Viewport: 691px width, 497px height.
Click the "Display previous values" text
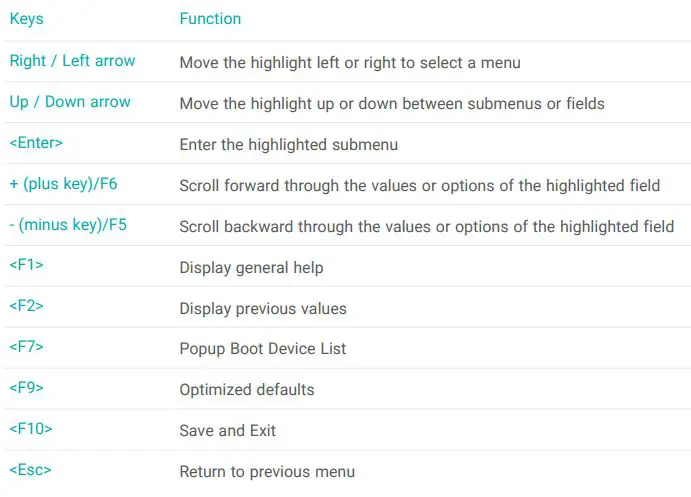point(263,309)
